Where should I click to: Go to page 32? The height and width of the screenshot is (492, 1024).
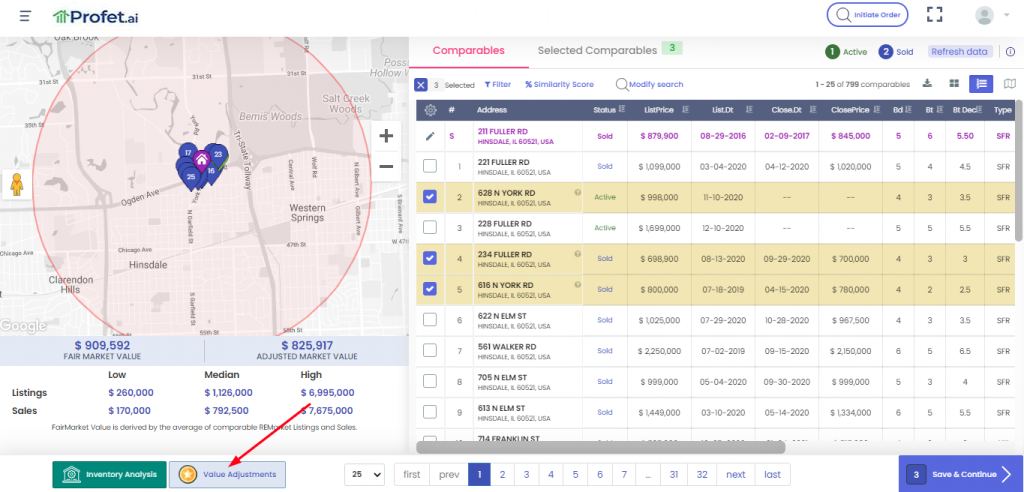(702, 474)
